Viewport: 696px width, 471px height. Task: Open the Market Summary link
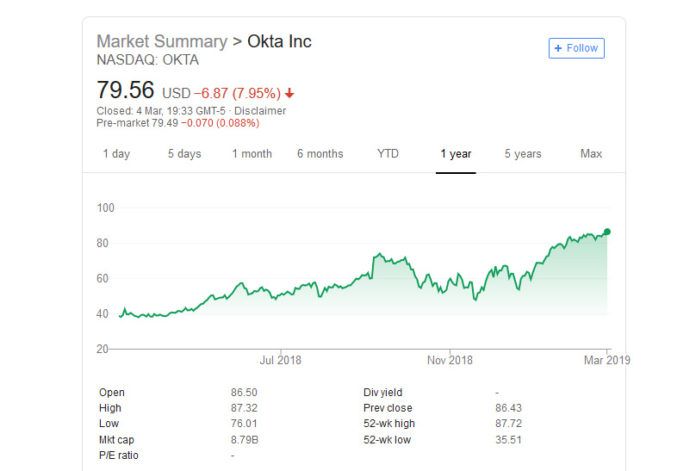pos(162,41)
